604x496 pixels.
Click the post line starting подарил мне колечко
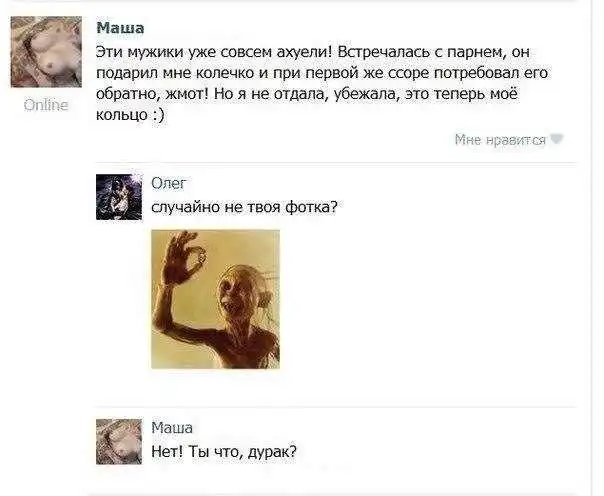[x=322, y=73]
